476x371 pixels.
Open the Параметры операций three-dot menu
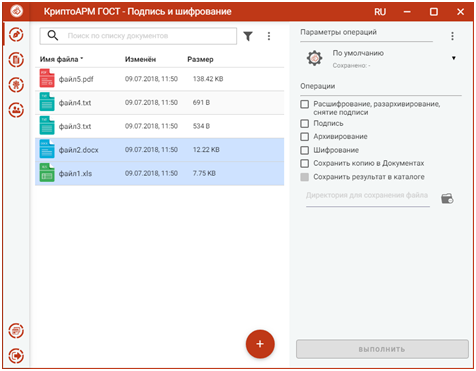[x=452, y=36]
